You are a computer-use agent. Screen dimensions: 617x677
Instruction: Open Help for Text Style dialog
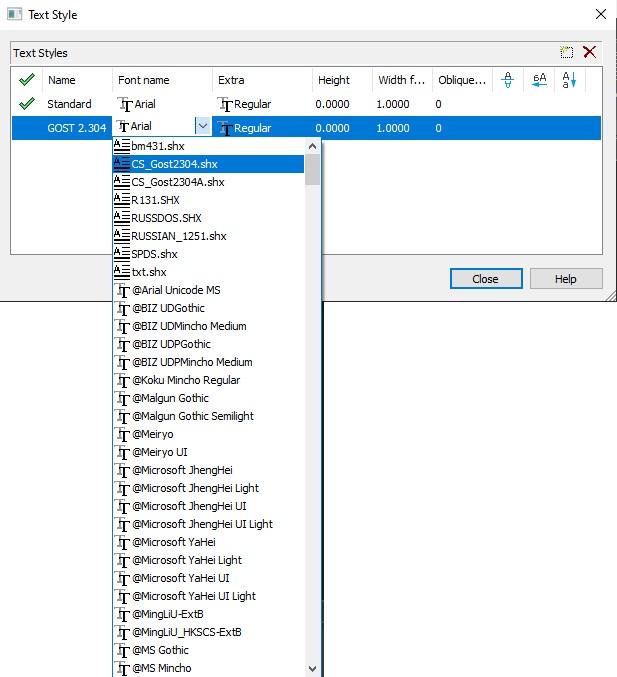(565, 279)
